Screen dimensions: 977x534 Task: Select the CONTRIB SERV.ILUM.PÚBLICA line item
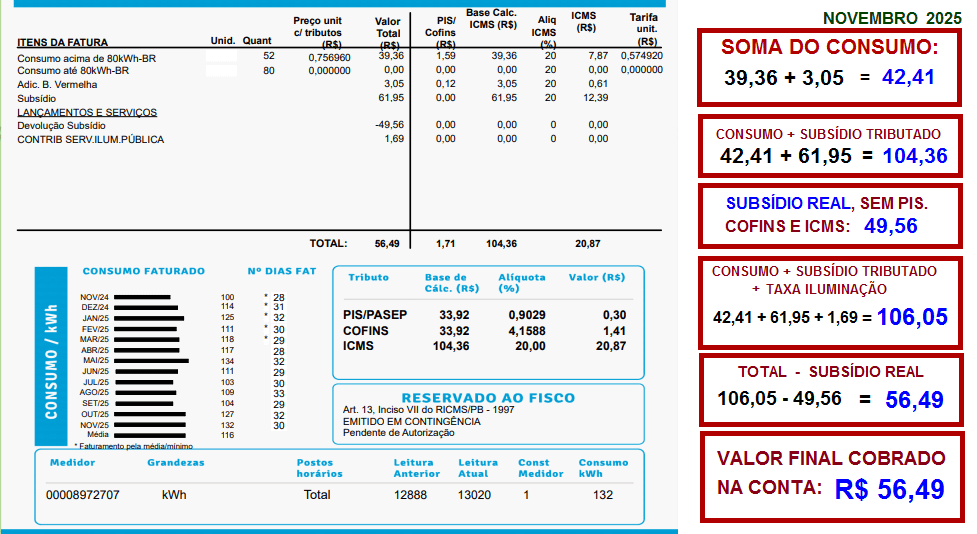(x=90, y=139)
